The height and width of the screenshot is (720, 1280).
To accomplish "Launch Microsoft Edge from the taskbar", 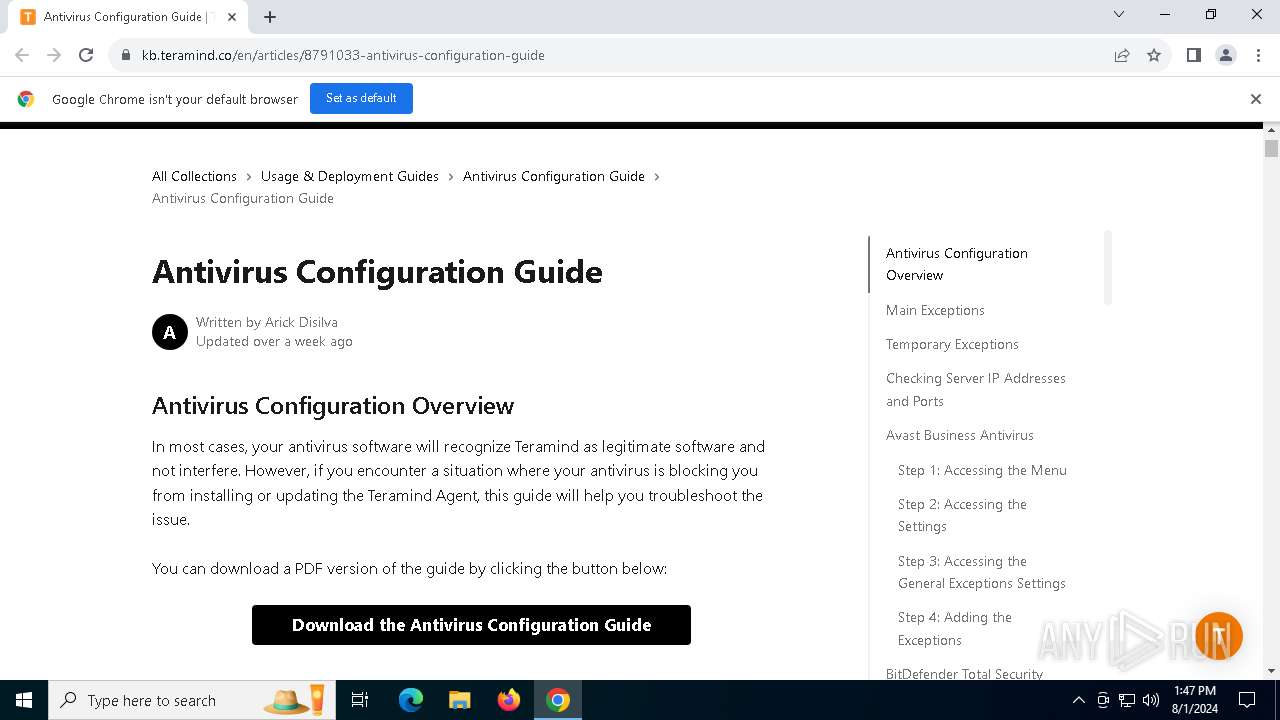I will 411,700.
